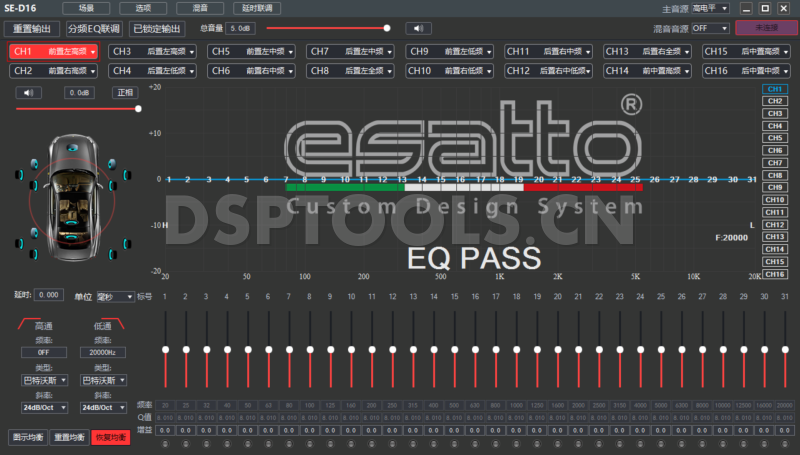Click the 已锁定输出 locked output button
The height and width of the screenshot is (455, 800).
(157, 29)
